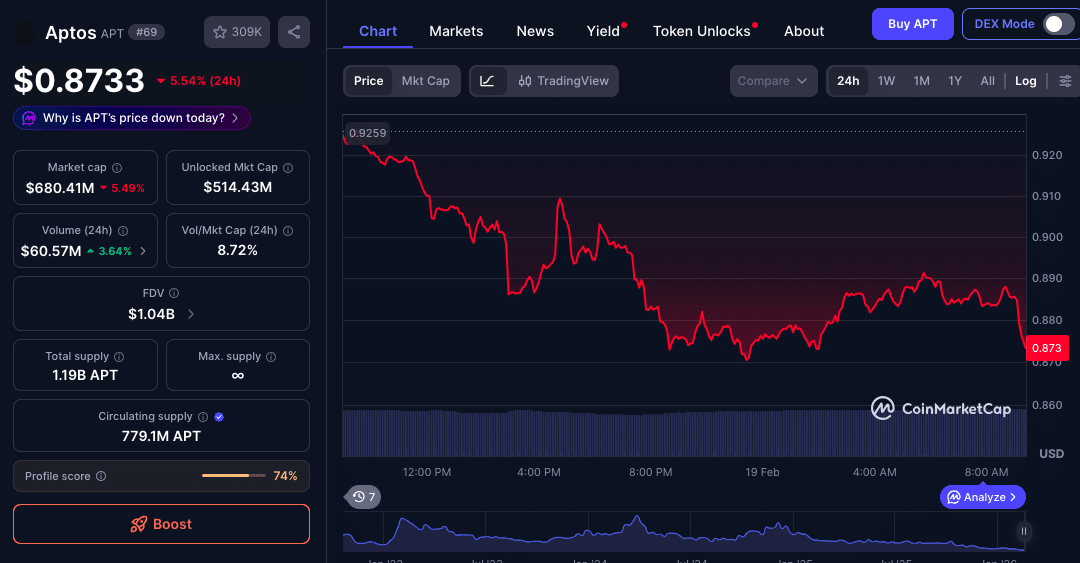Click the Analyze button
The image size is (1080, 563).
pos(983,497)
